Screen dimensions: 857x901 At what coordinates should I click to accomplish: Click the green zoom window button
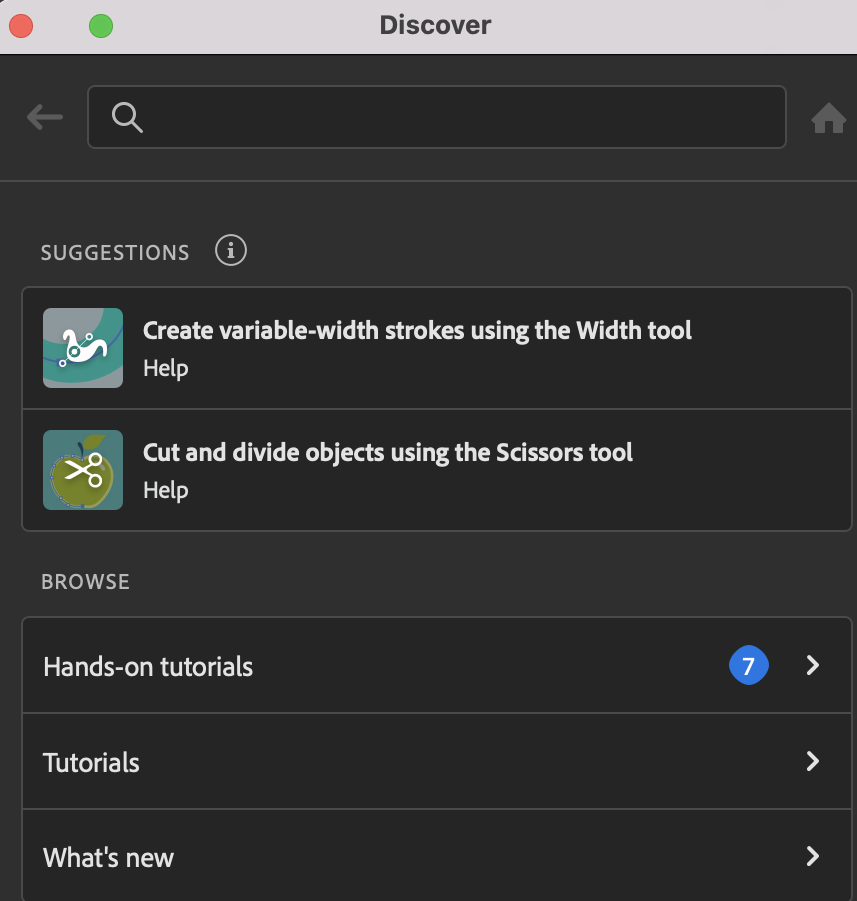(x=101, y=26)
